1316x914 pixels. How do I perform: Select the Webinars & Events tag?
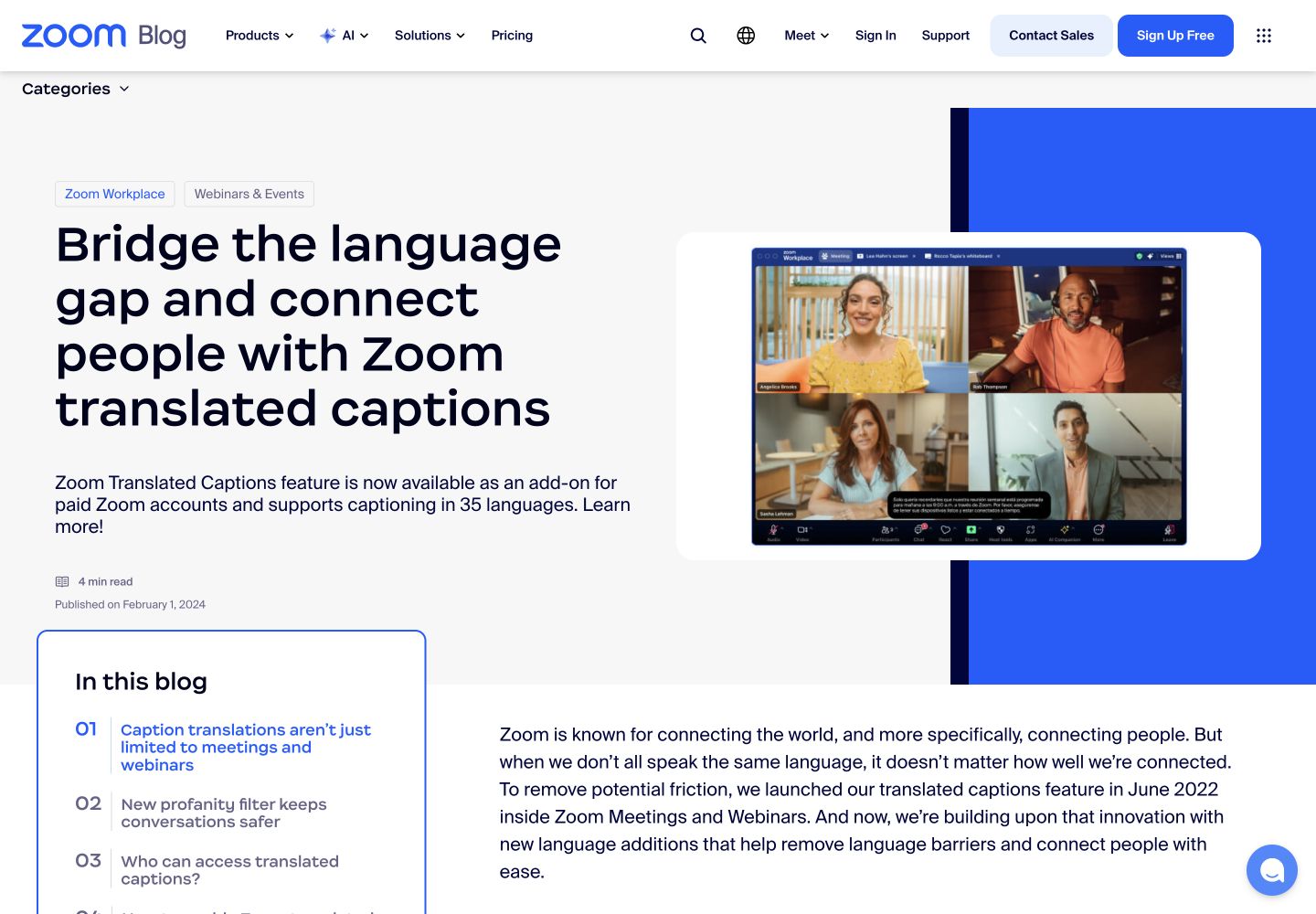click(x=249, y=194)
